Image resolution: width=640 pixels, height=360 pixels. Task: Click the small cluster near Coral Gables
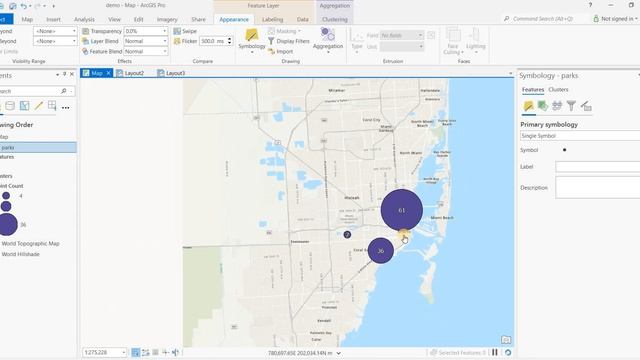coord(347,235)
